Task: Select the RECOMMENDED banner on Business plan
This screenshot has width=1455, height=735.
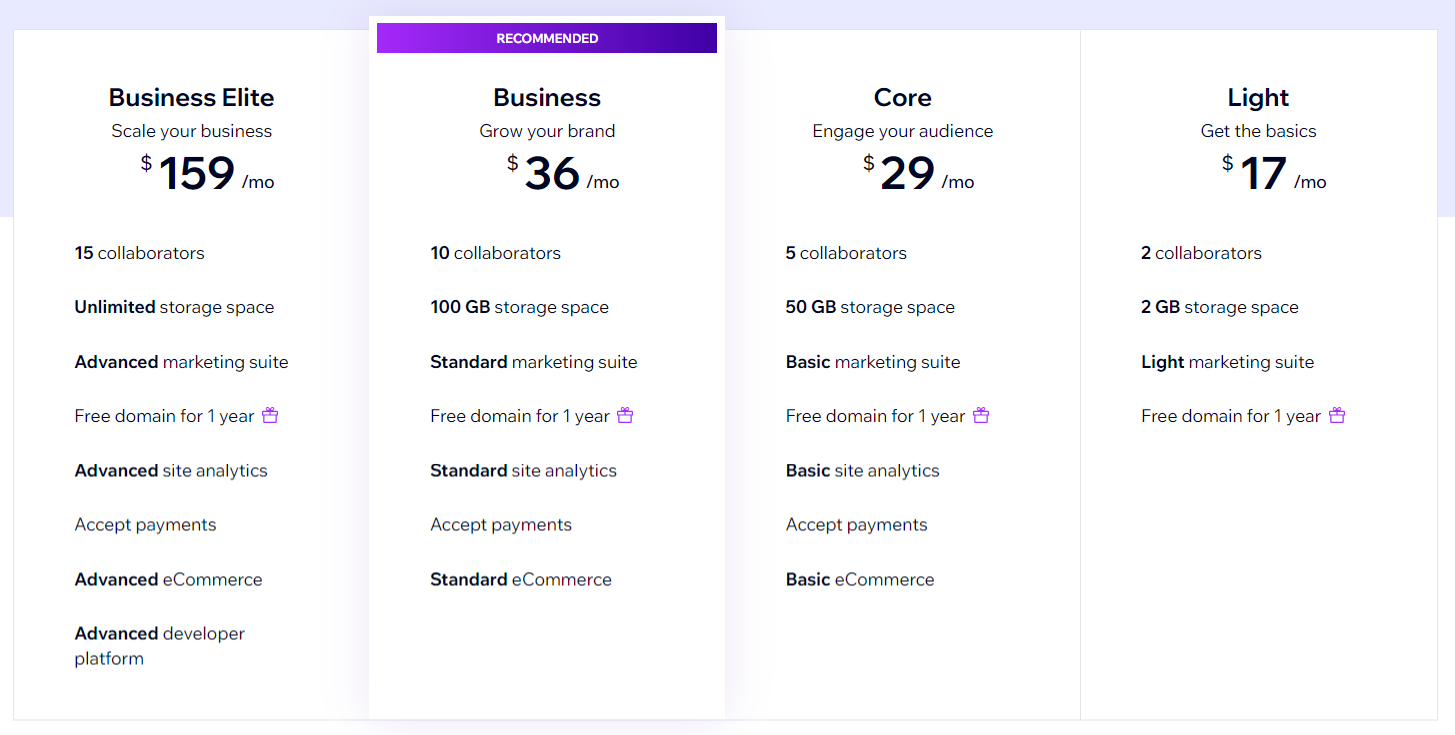Action: click(547, 38)
